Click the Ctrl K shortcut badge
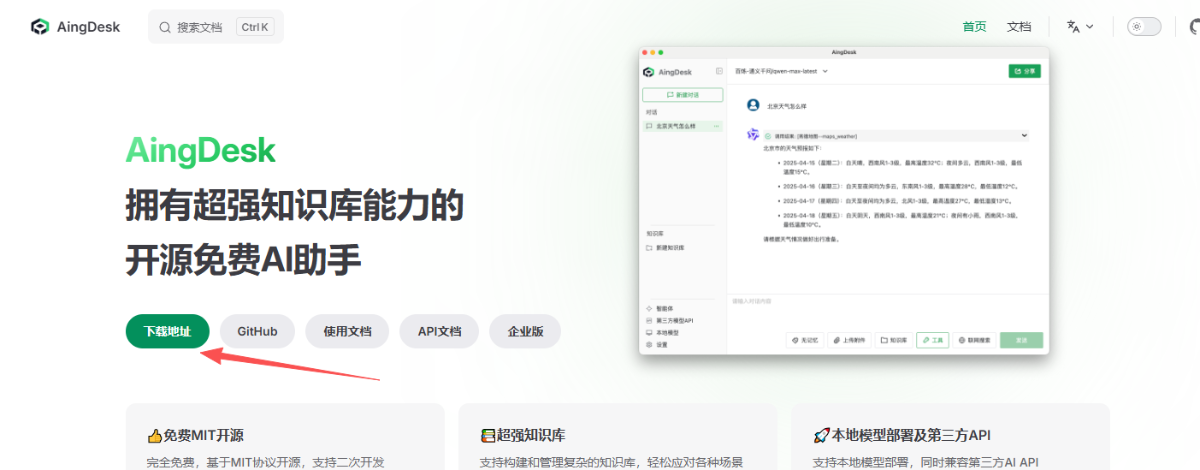The width and height of the screenshot is (1200, 470). (255, 27)
